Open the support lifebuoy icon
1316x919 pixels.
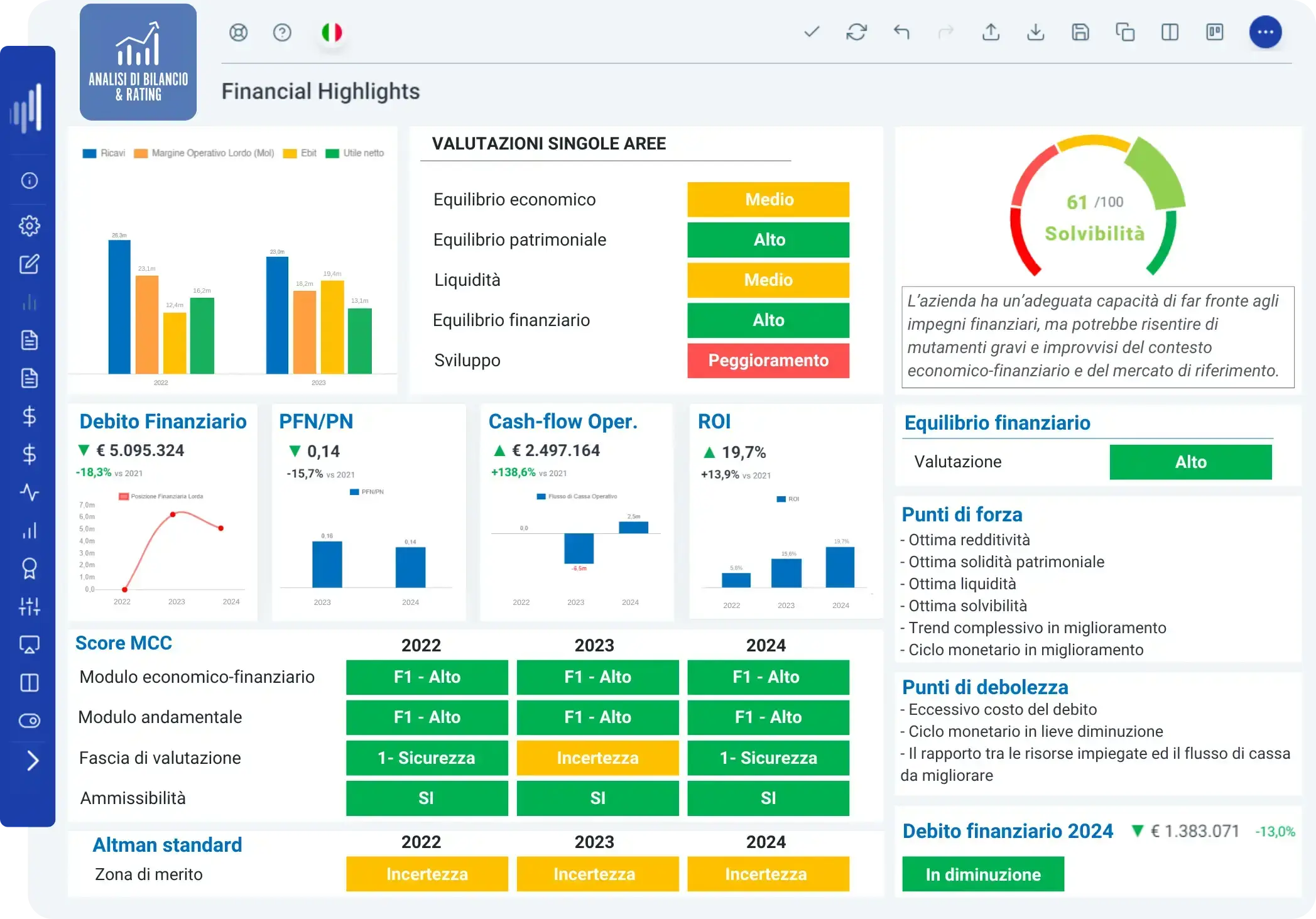[x=238, y=32]
